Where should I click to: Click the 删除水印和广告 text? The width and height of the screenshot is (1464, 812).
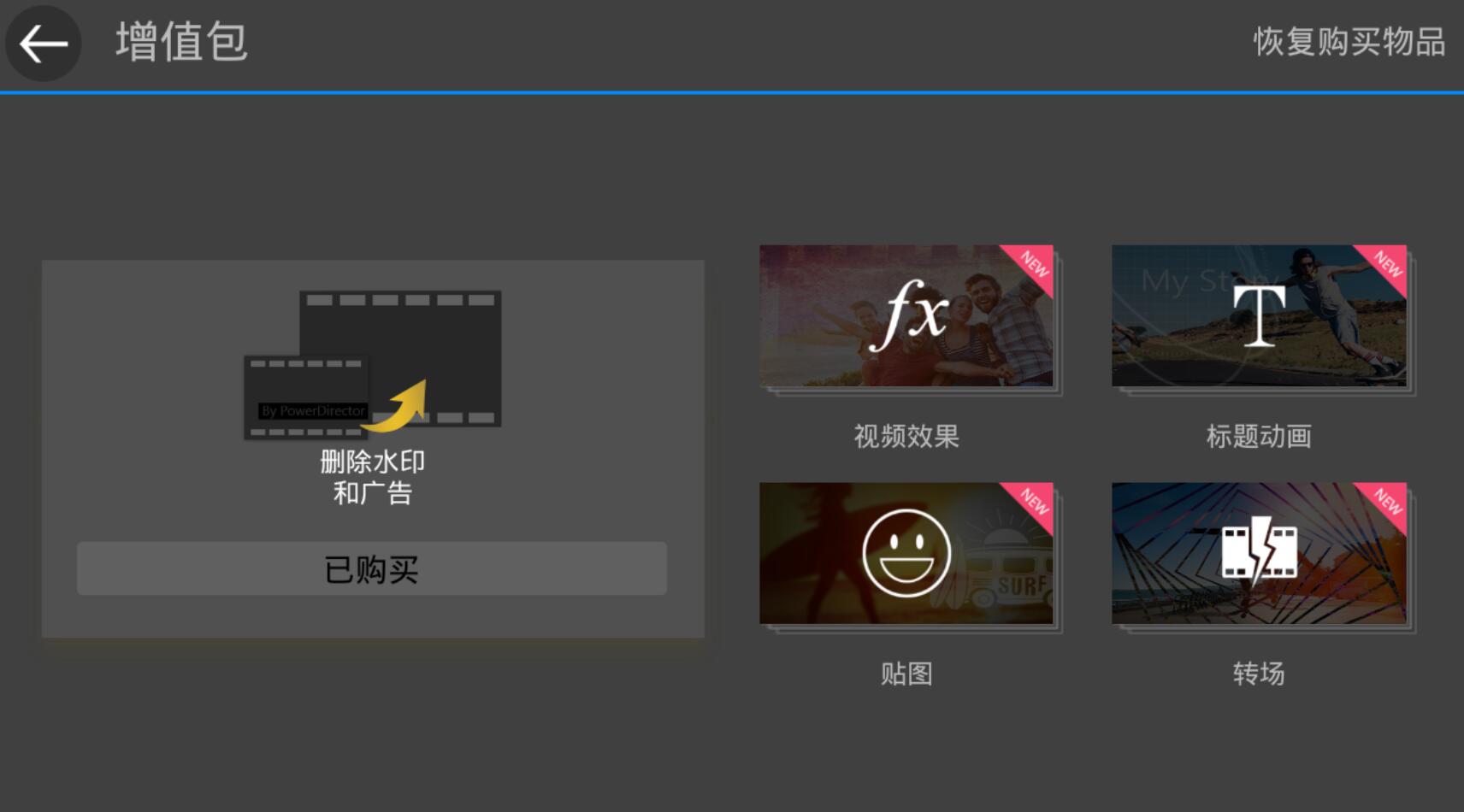tap(373, 477)
